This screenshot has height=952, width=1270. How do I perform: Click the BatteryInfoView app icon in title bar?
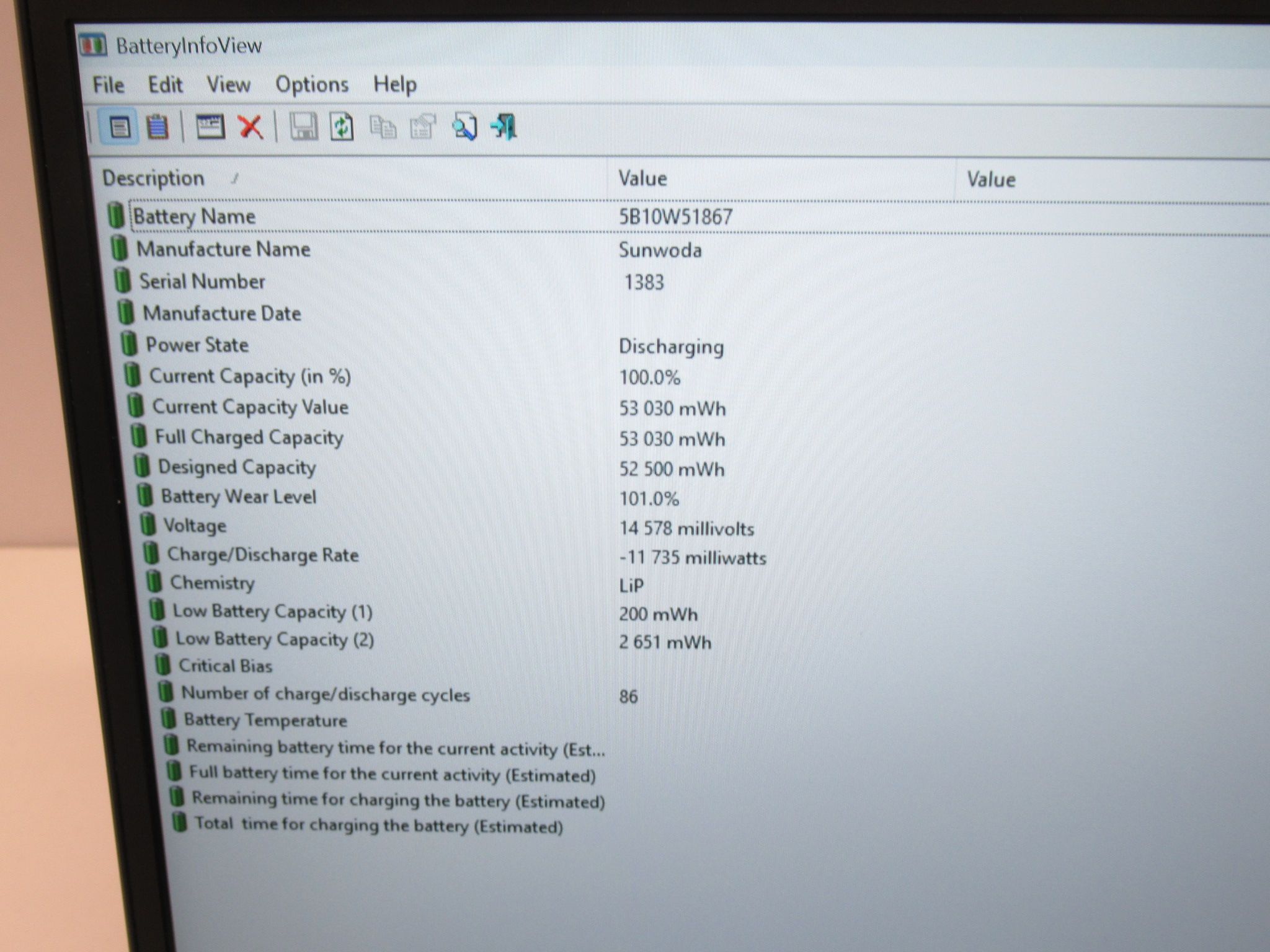93,45
